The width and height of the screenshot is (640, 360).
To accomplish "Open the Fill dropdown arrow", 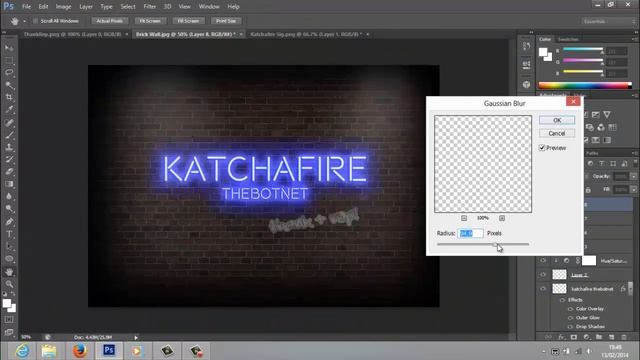I will click(x=634, y=190).
